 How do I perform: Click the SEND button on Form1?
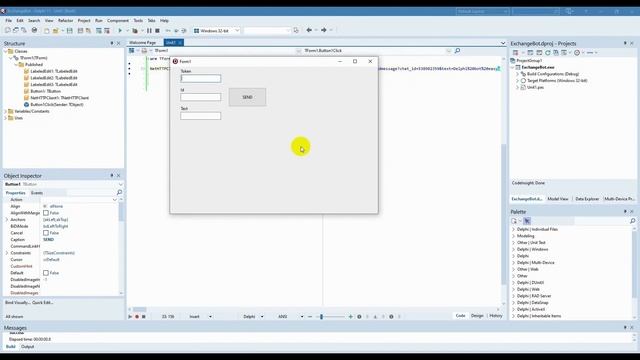(x=247, y=97)
